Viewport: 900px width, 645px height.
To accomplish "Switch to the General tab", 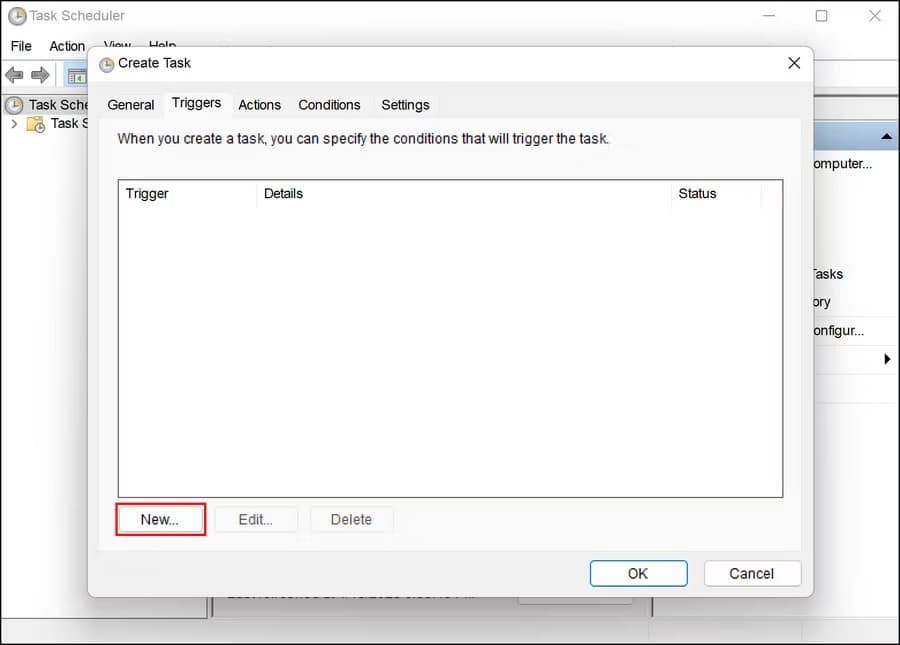I will [x=131, y=105].
